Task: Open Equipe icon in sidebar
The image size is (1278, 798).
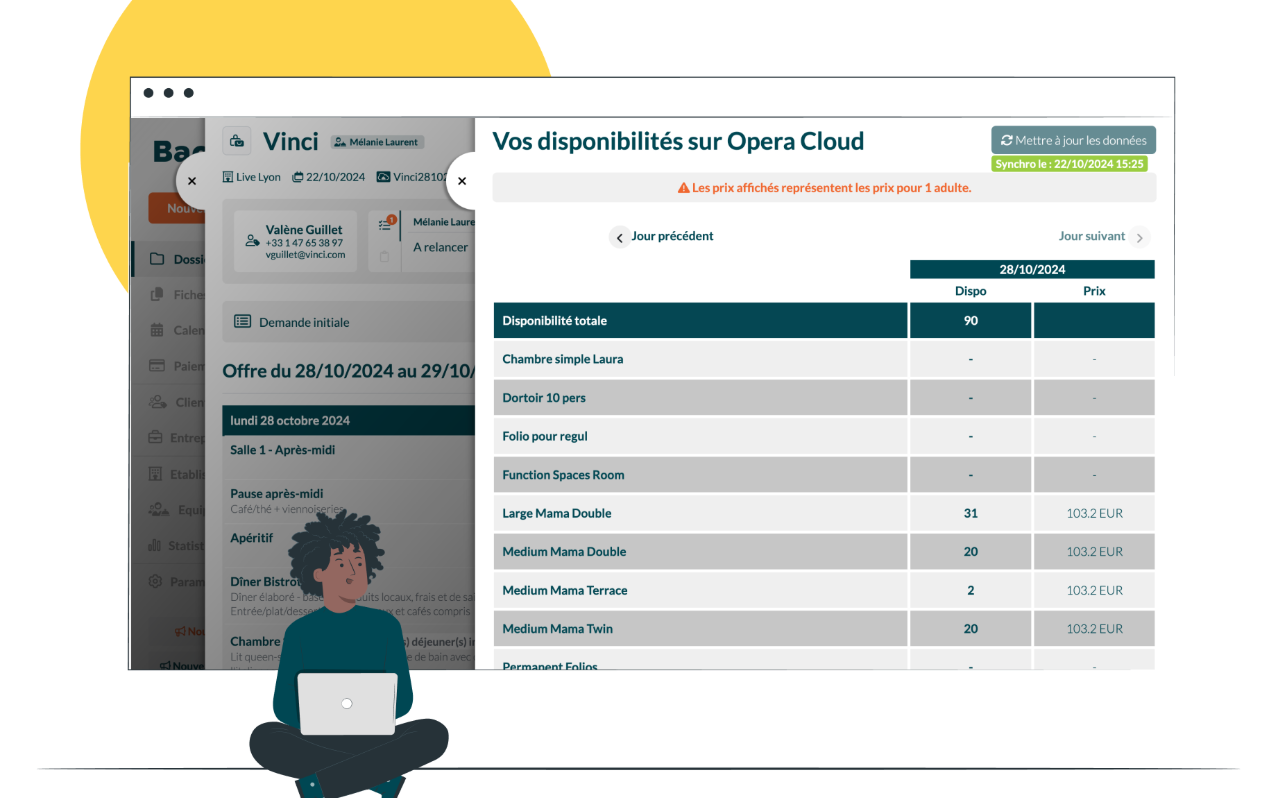Action: [158, 509]
